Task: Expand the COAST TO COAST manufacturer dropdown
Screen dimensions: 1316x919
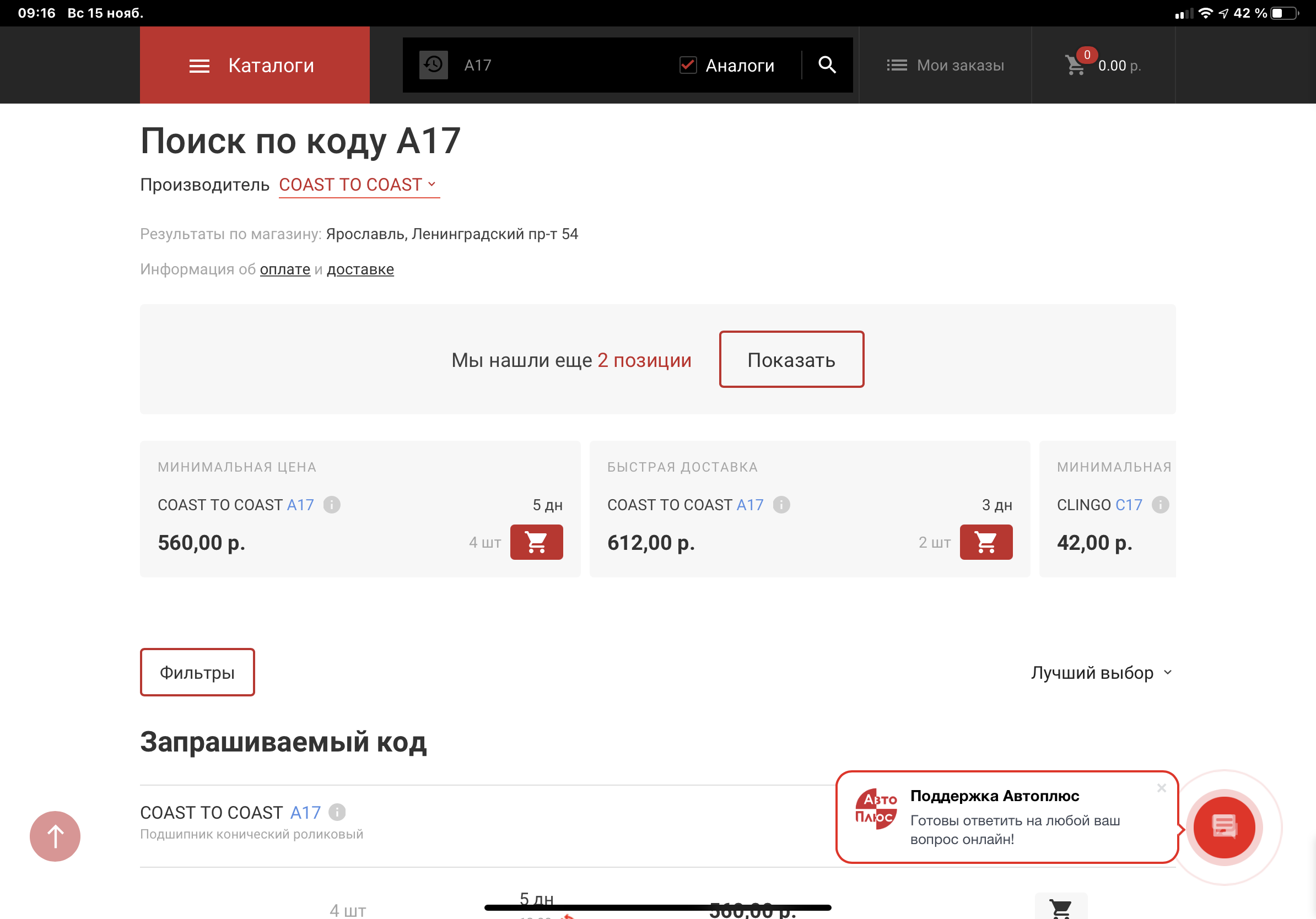Action: pyautogui.click(x=359, y=185)
